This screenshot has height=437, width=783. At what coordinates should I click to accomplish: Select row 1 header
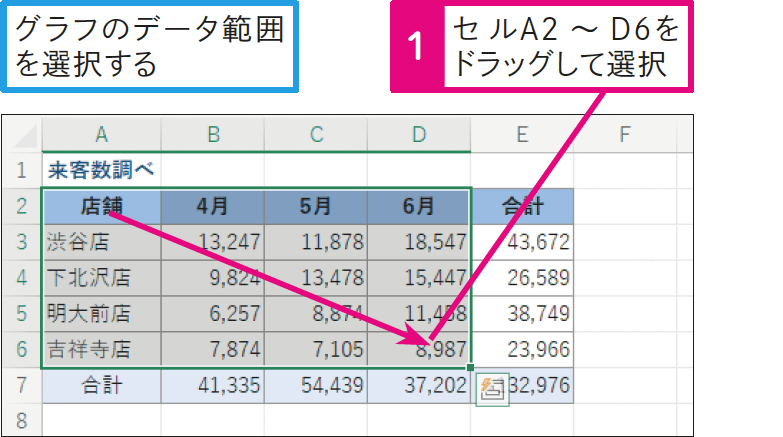22,170
